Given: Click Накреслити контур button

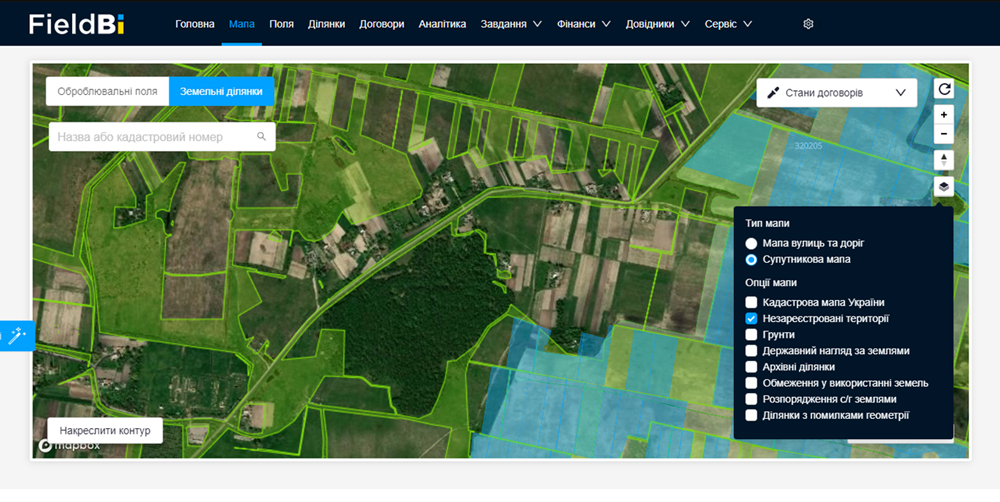Looking at the screenshot, I should click(105, 431).
